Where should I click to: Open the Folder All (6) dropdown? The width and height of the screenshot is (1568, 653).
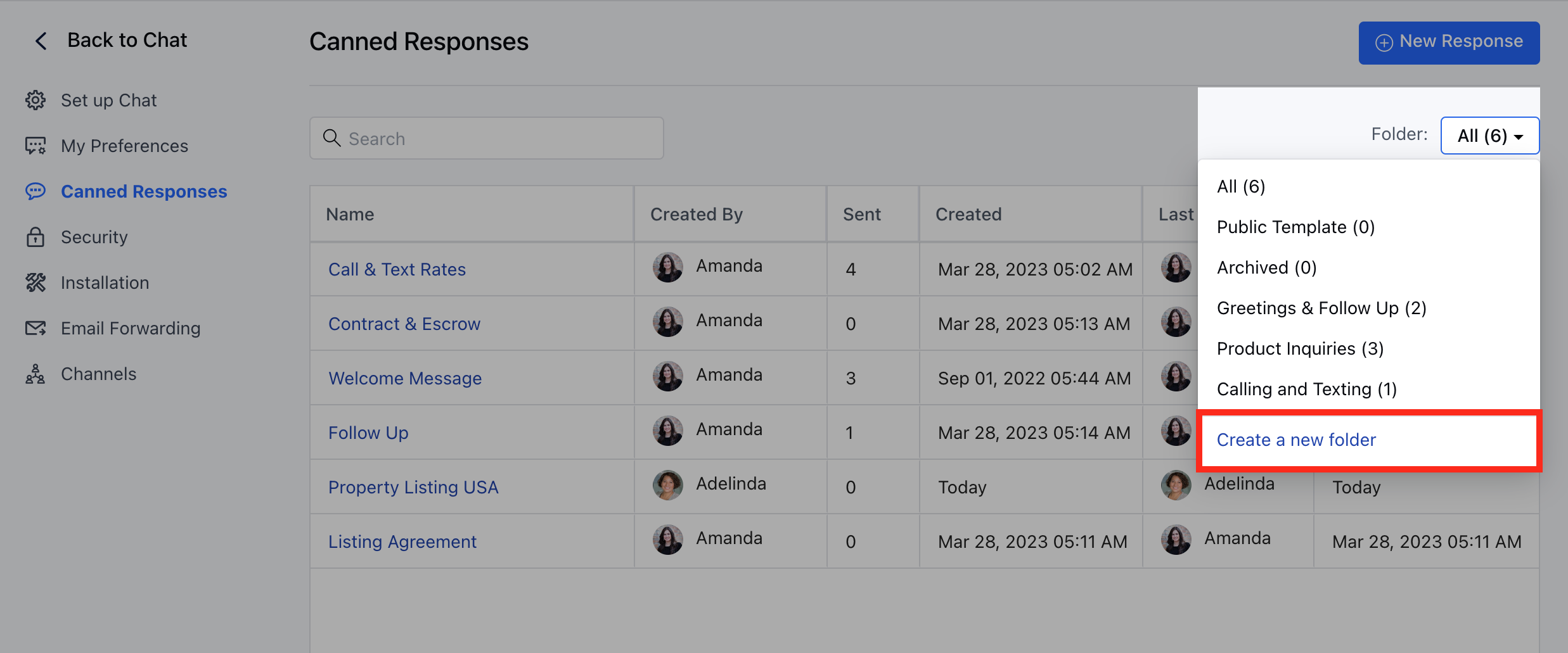point(1489,135)
